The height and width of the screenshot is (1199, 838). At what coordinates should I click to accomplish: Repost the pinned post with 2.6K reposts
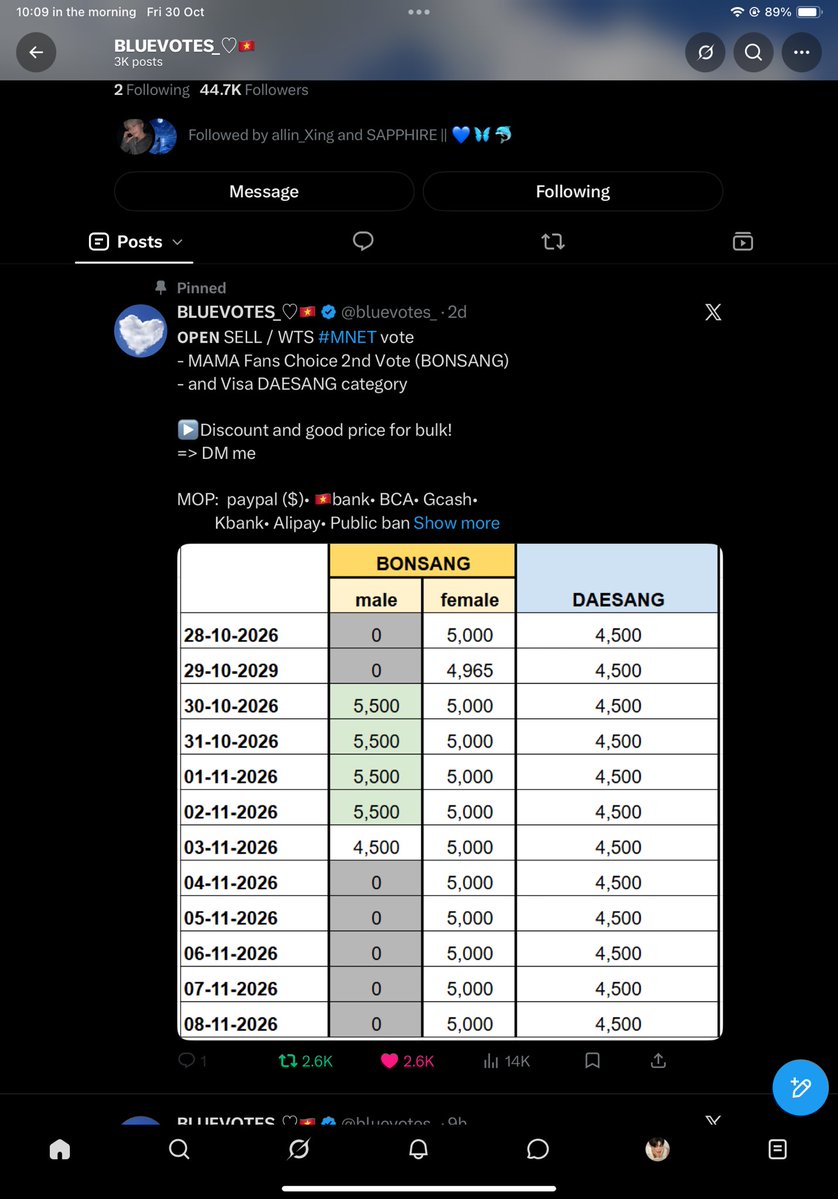click(x=305, y=1061)
